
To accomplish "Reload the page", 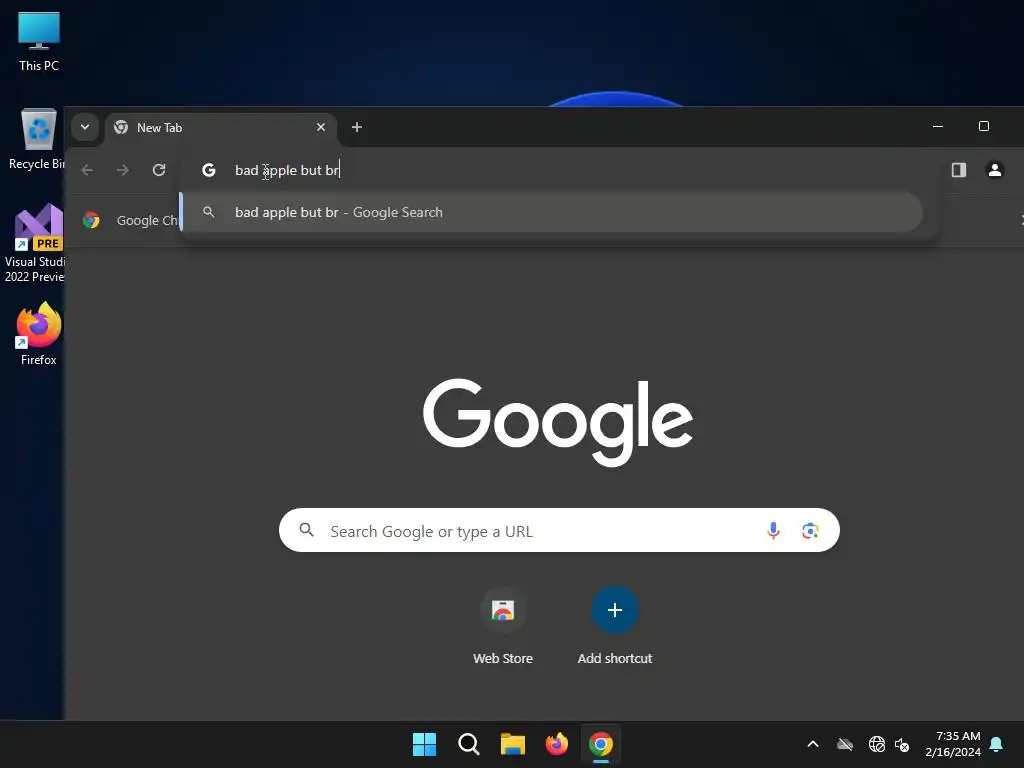I will point(159,170).
